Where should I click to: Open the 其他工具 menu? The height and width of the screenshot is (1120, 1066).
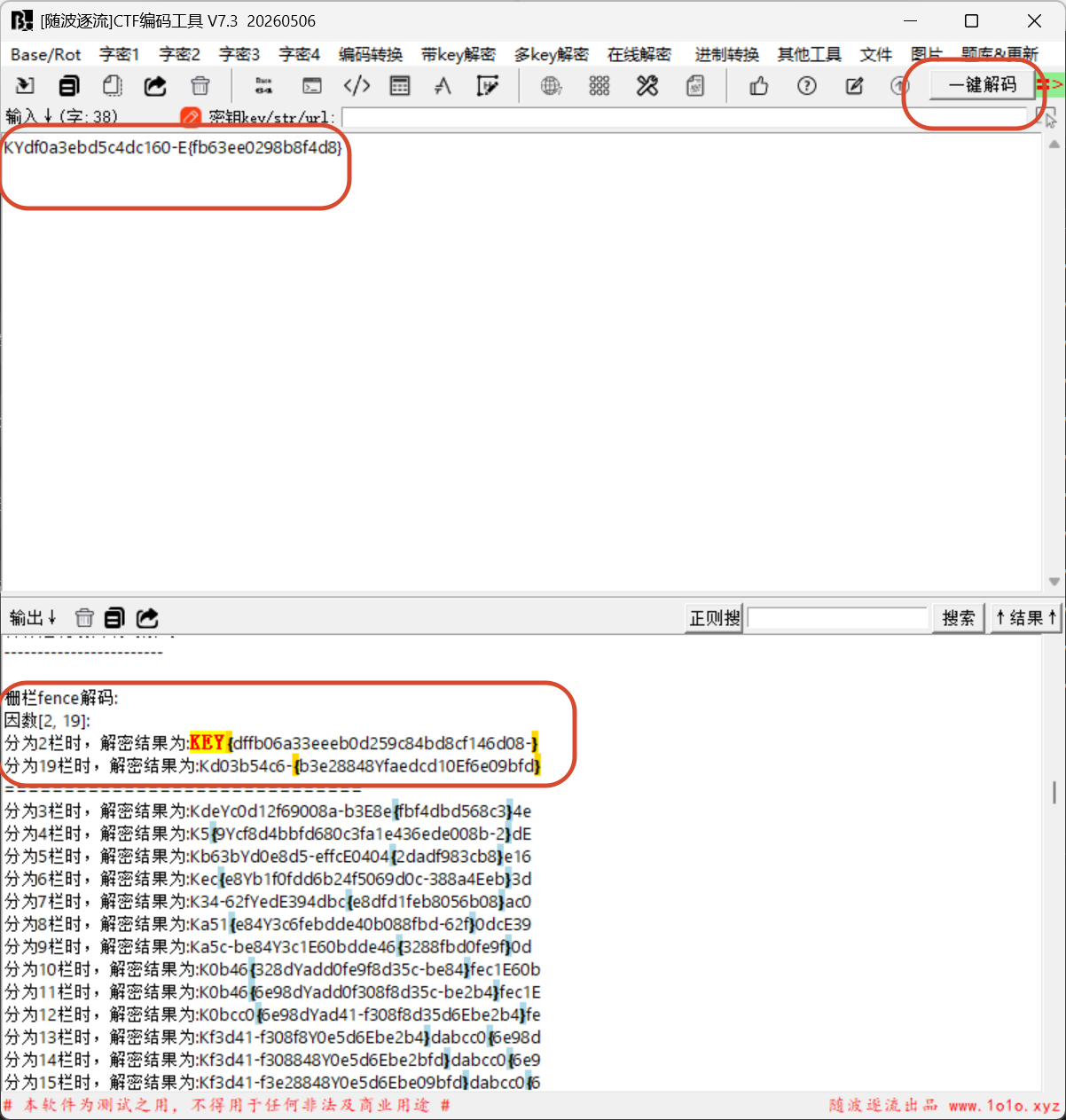coord(810,55)
